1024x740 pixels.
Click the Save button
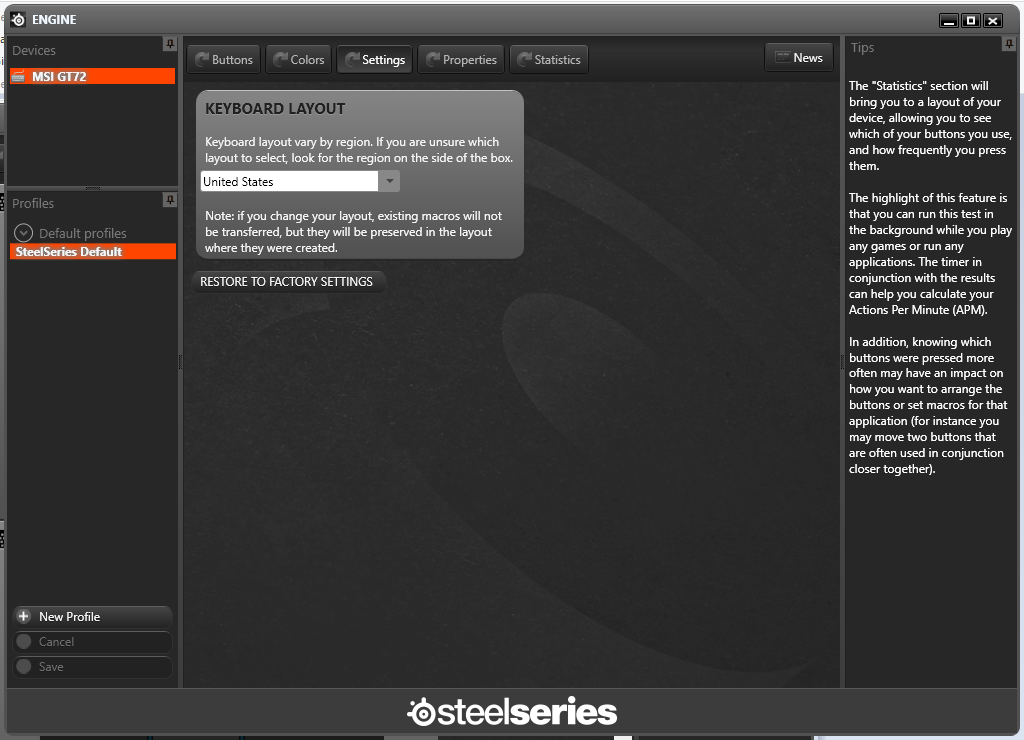tap(92, 666)
